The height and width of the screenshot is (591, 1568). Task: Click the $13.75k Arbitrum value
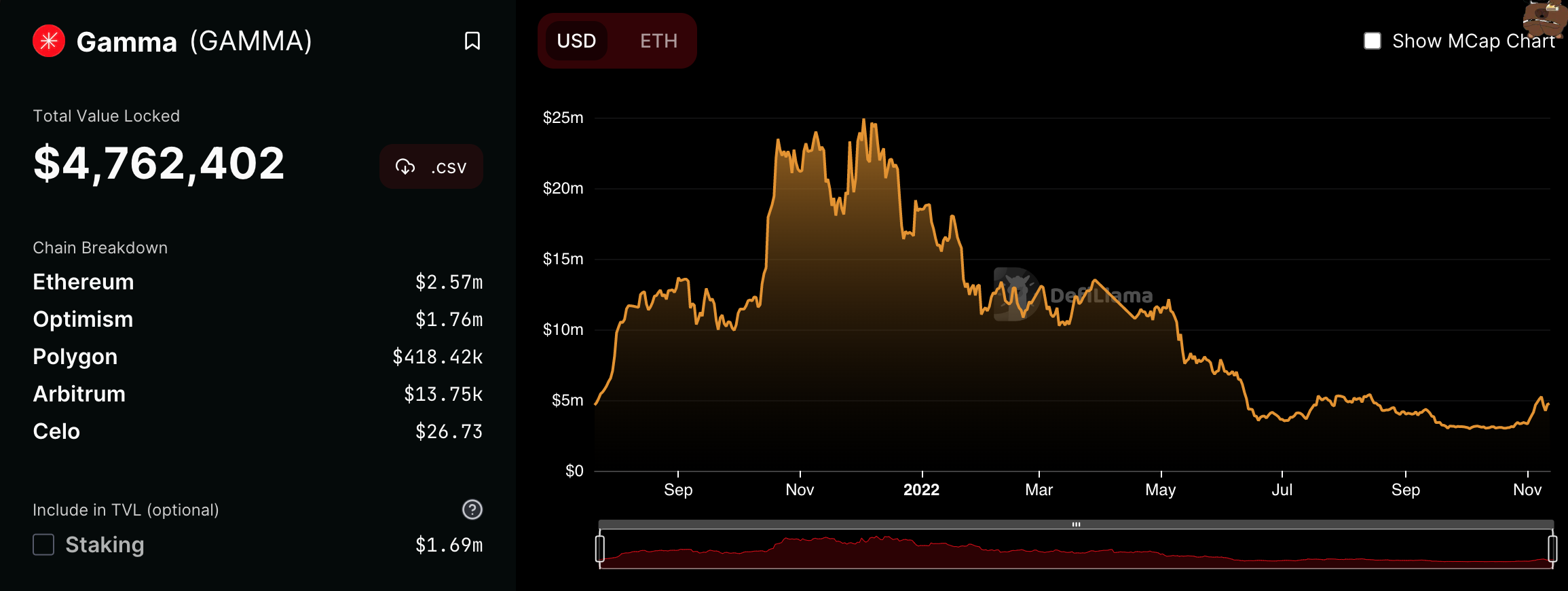pyautogui.click(x=443, y=394)
